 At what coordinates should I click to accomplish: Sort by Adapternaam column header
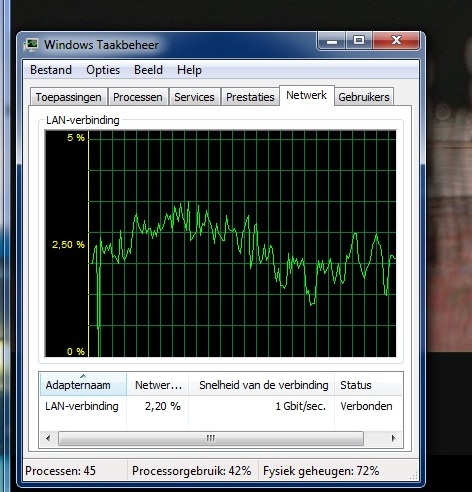[83, 384]
